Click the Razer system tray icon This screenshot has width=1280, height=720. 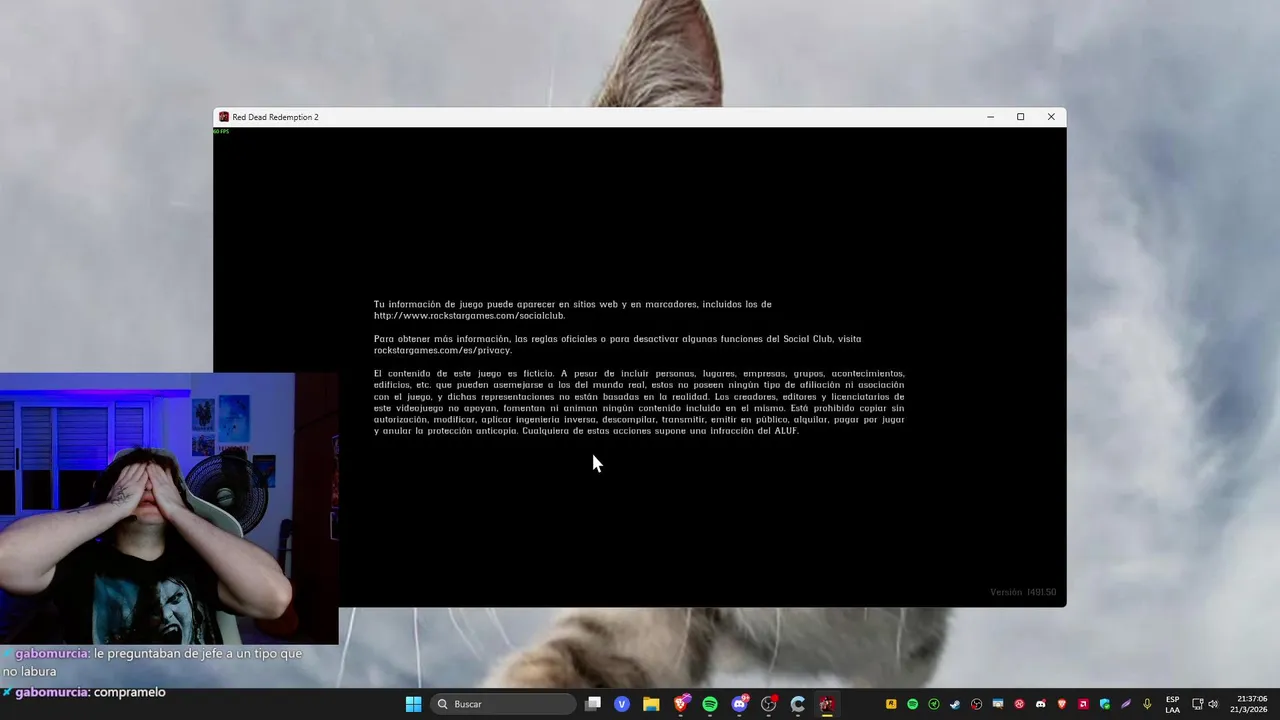click(934, 704)
